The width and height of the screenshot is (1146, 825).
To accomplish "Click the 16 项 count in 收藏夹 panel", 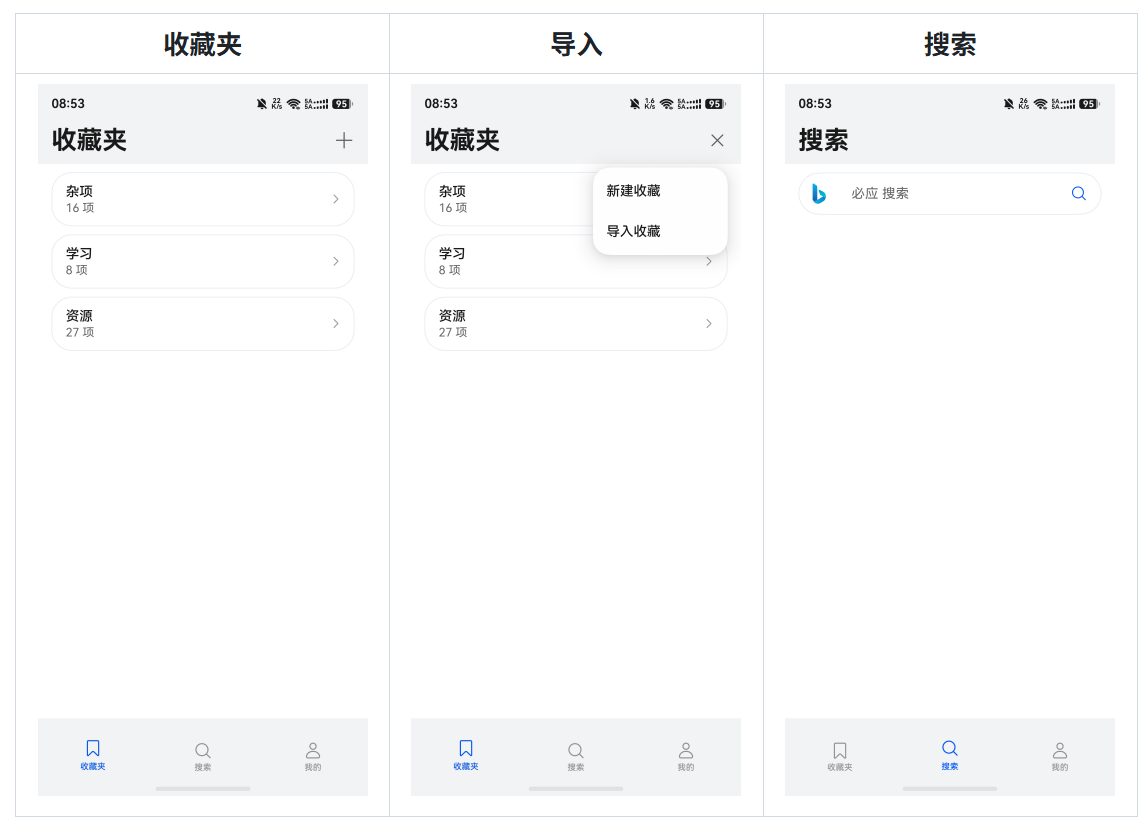I will [x=80, y=208].
